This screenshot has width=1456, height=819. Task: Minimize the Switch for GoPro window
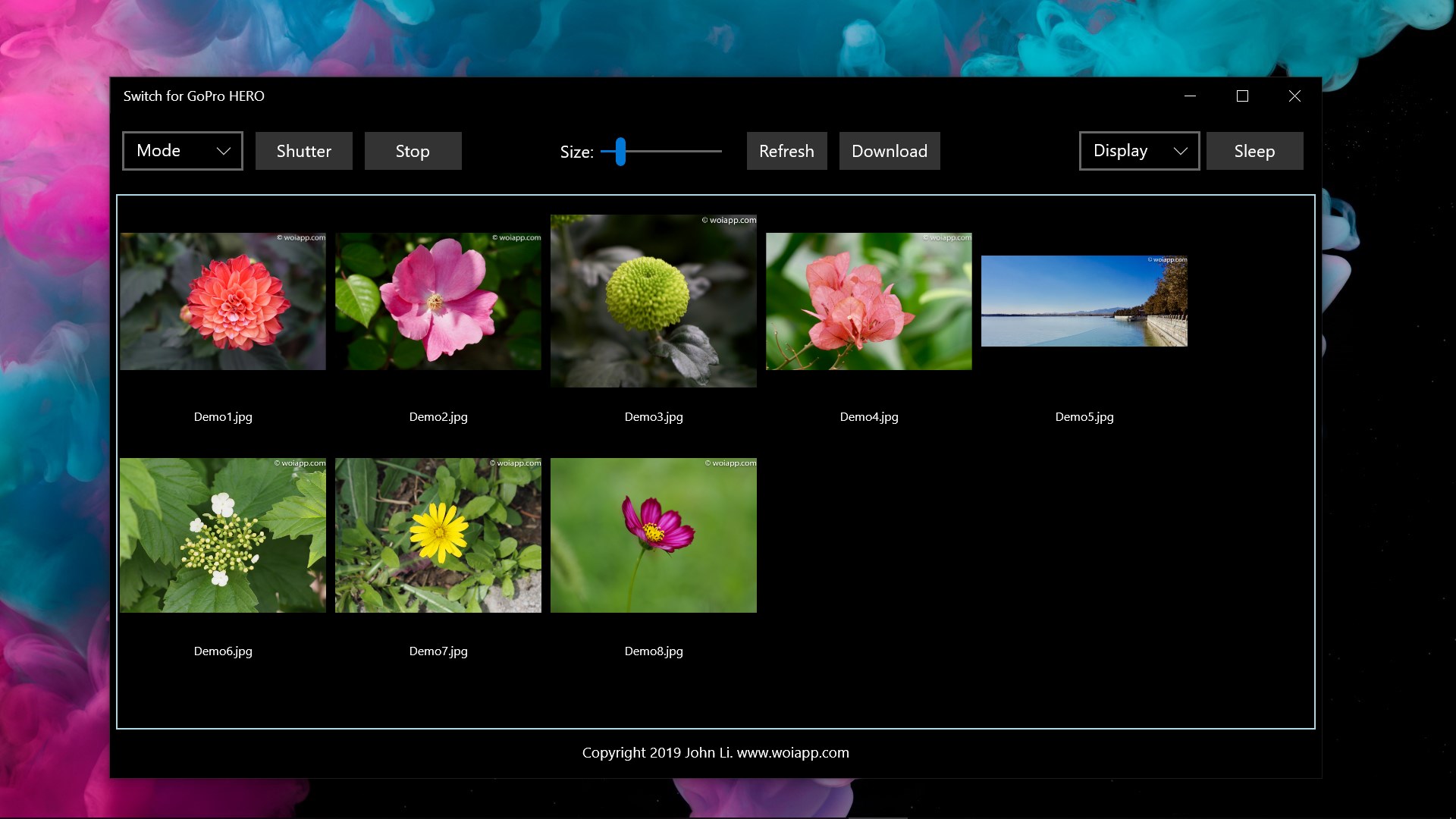coord(1190,96)
